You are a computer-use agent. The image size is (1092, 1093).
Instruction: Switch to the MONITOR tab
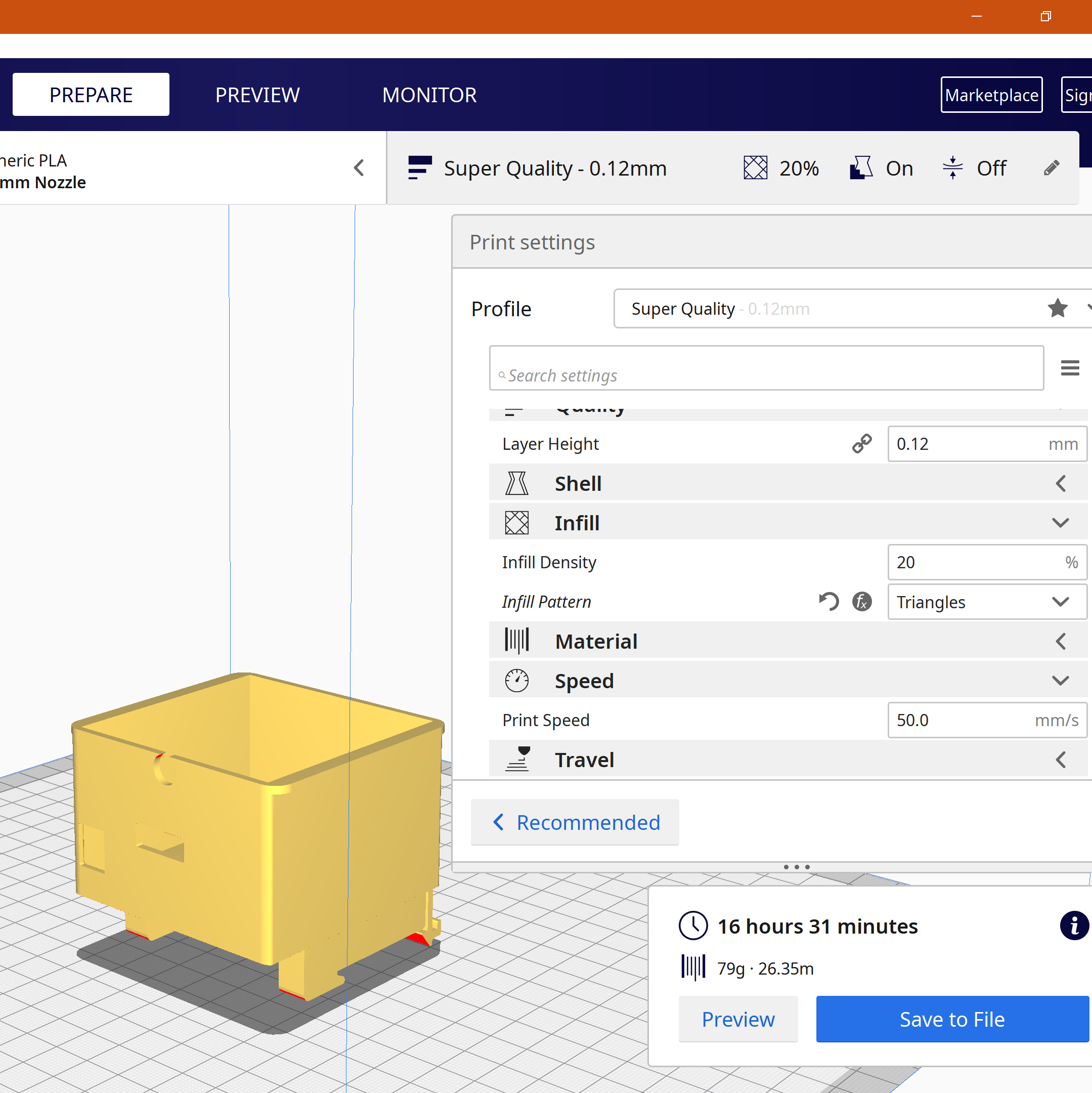click(429, 95)
